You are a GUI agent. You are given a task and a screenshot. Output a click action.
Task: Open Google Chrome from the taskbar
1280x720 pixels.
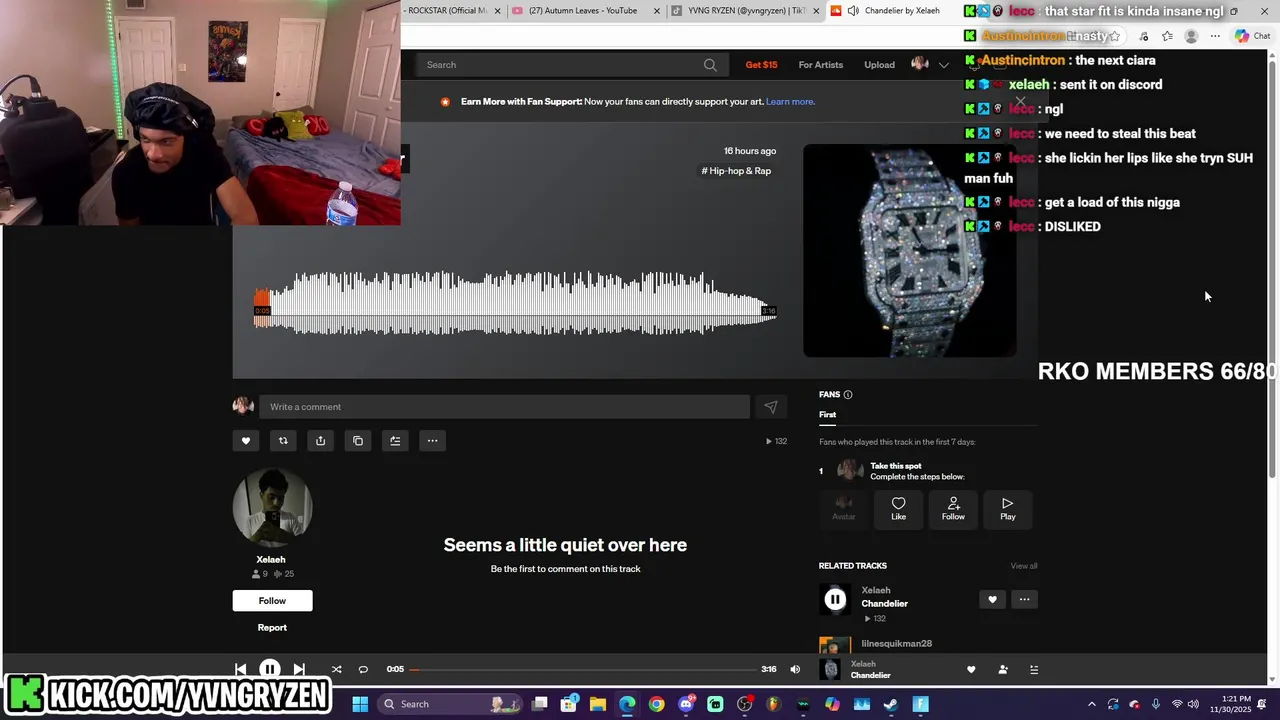(x=656, y=704)
